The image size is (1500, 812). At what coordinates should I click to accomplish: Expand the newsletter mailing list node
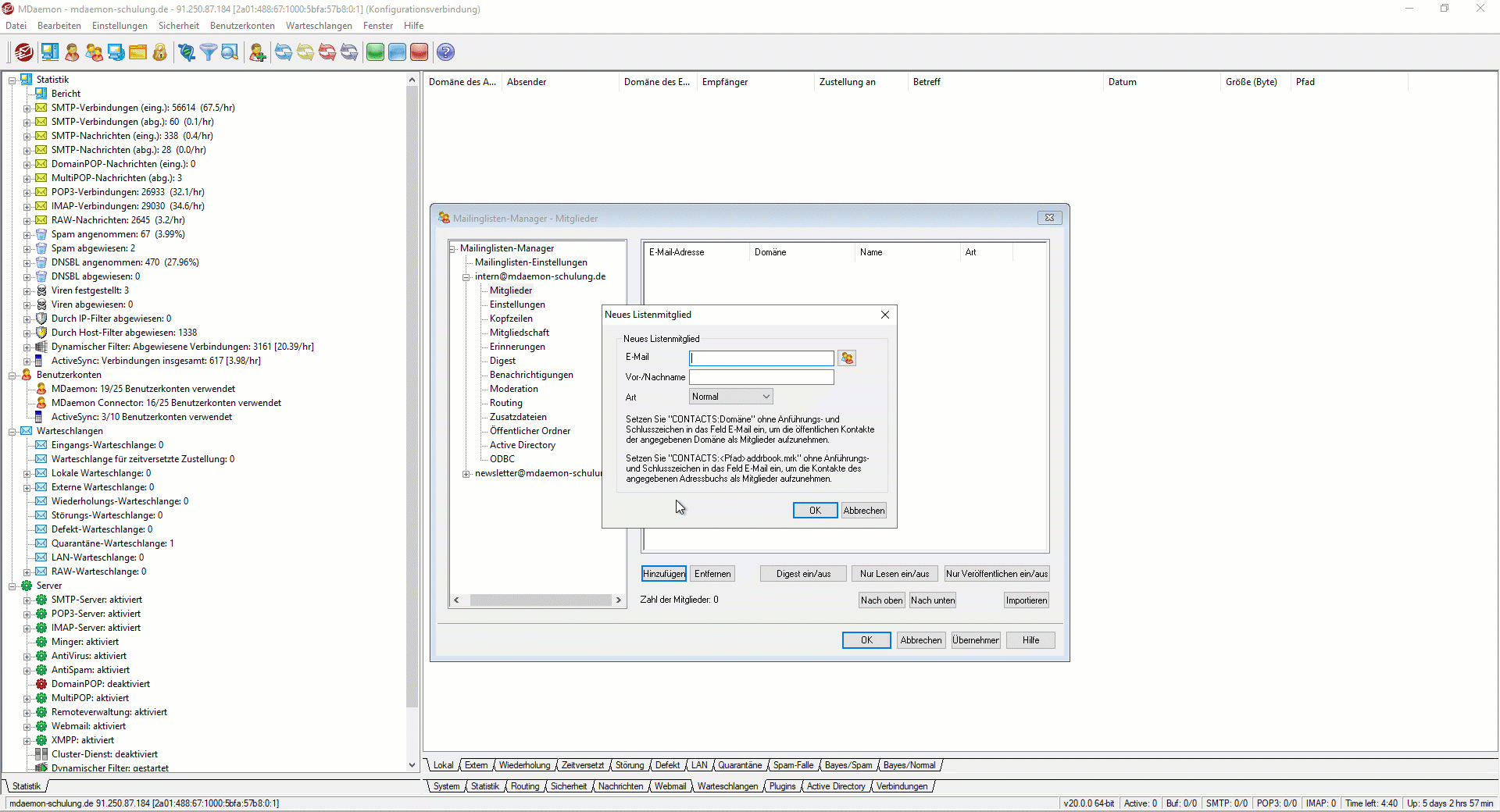pyautogui.click(x=466, y=474)
